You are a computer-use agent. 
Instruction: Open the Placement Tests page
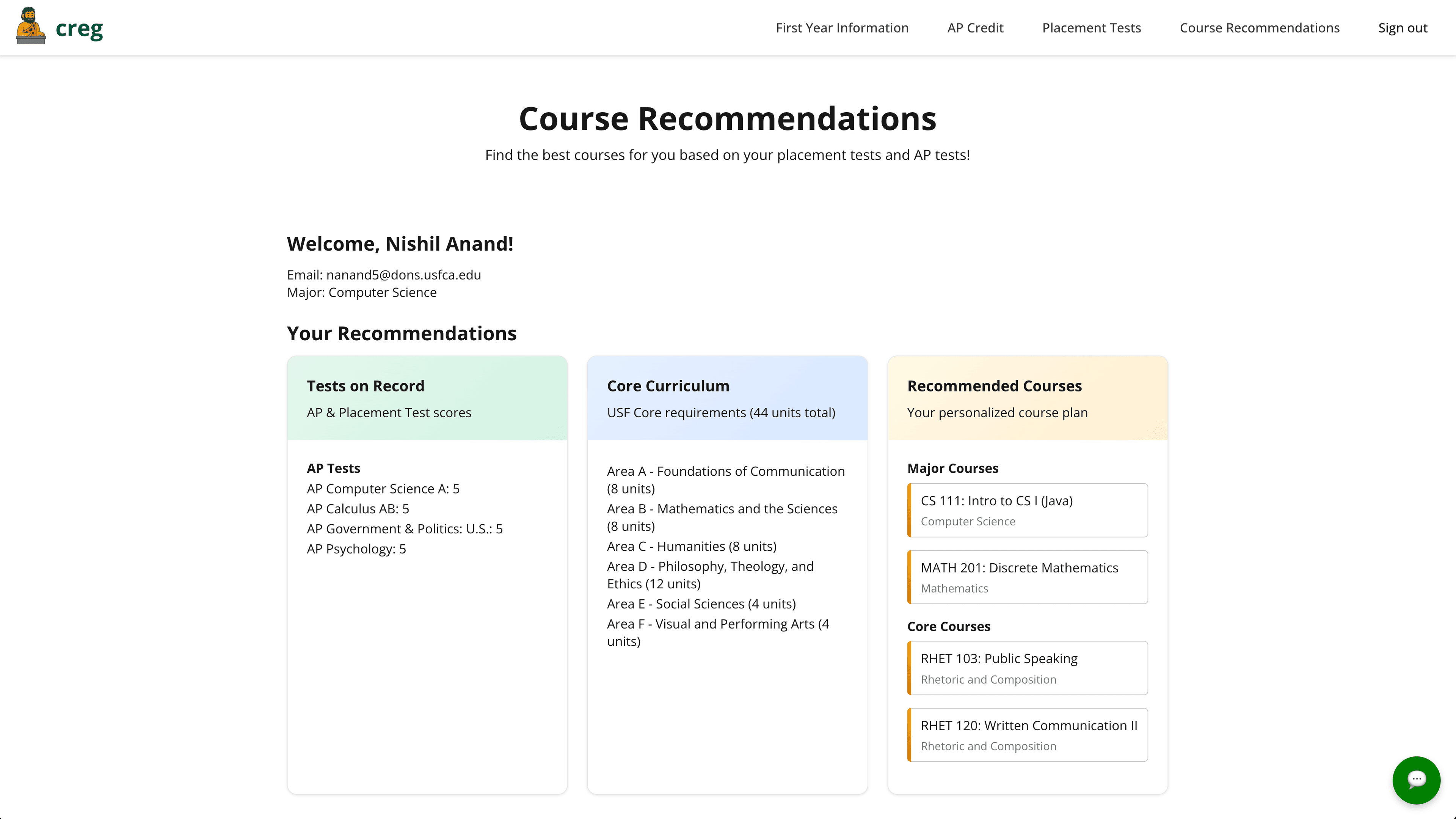(x=1092, y=28)
